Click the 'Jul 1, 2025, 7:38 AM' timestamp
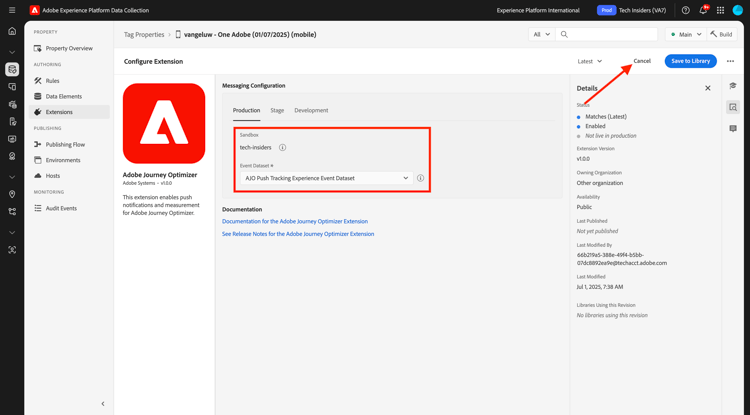 pos(600,287)
